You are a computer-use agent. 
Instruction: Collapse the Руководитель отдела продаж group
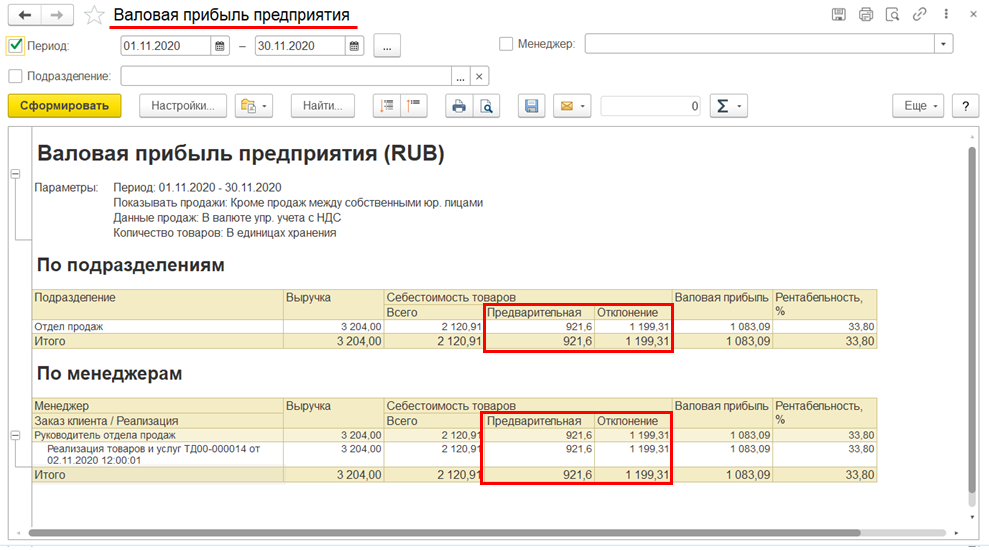click(15, 435)
